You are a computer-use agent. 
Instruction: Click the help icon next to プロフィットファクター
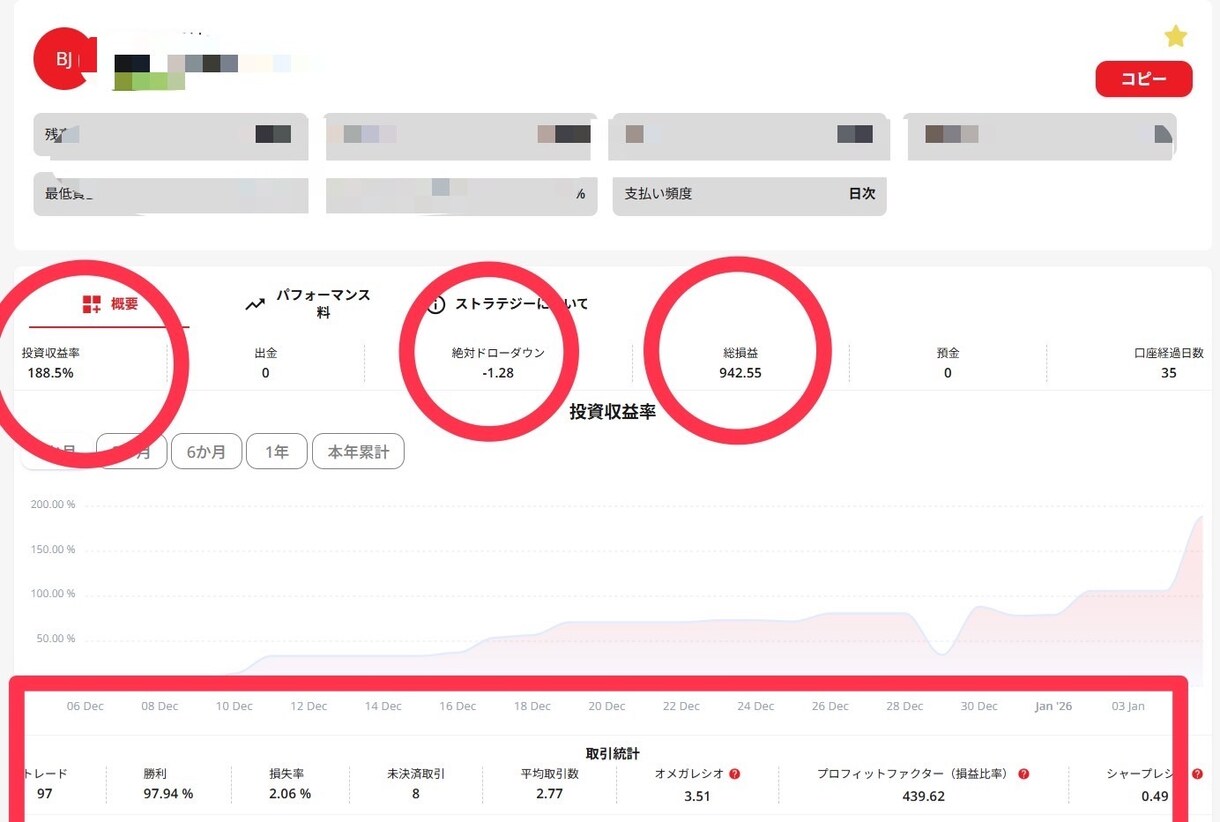(x=1024, y=774)
